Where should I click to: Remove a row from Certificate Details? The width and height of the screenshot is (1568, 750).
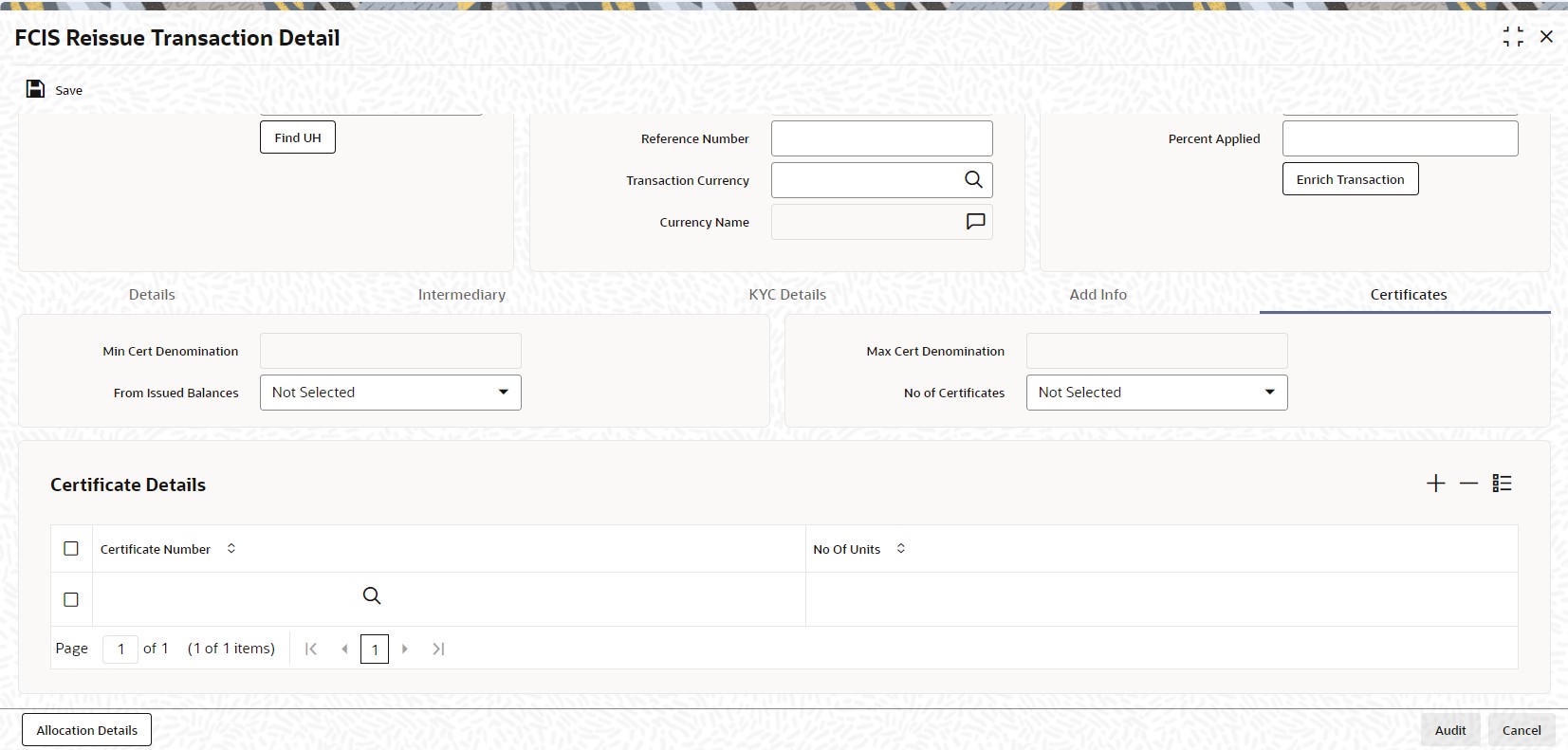tap(1468, 484)
